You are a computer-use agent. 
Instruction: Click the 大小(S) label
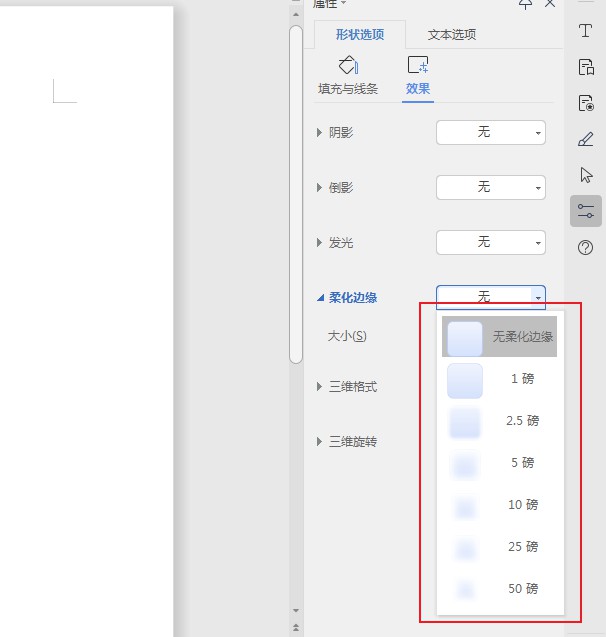tap(347, 336)
